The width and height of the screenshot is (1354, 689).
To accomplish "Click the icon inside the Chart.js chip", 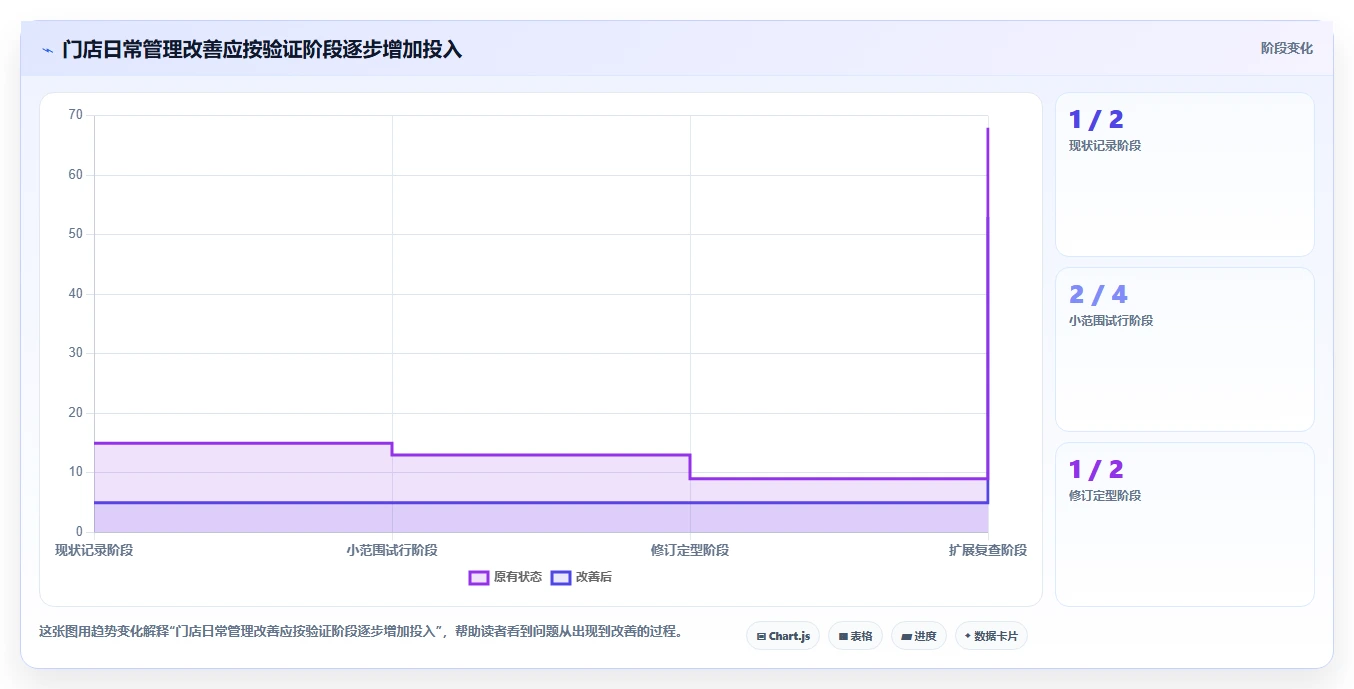I will click(x=761, y=636).
